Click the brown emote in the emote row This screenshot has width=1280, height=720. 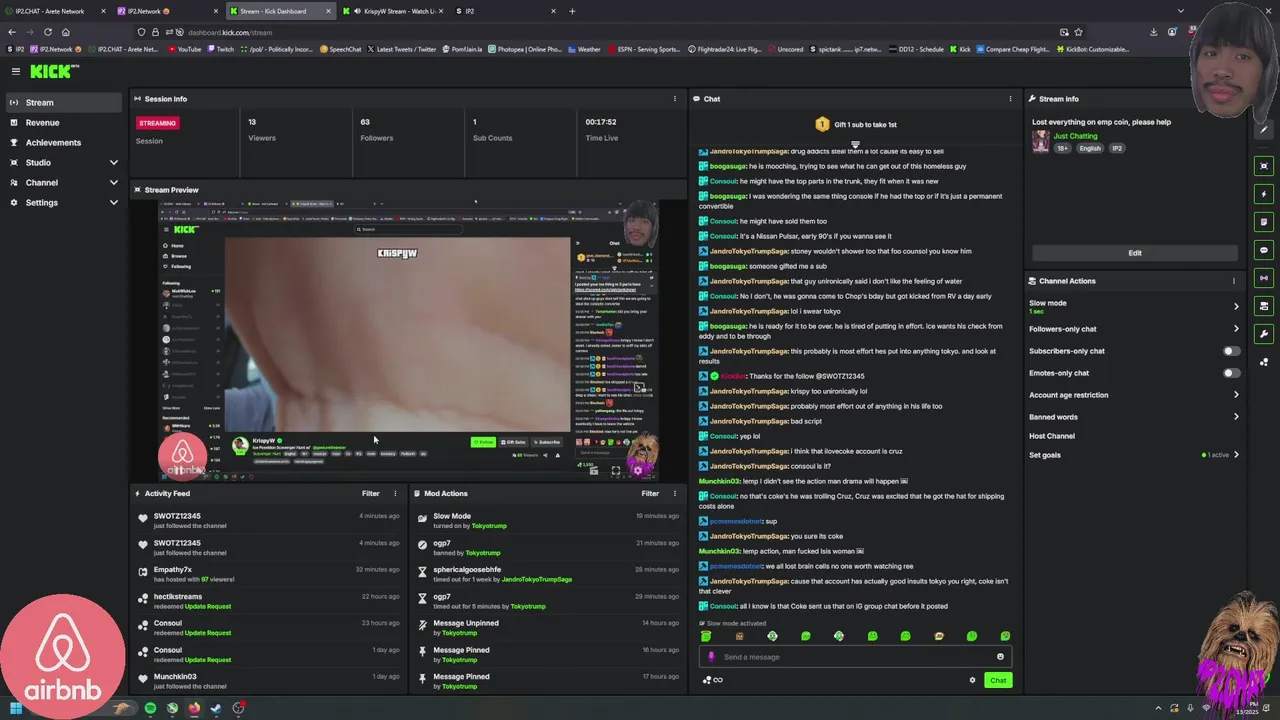(739, 636)
